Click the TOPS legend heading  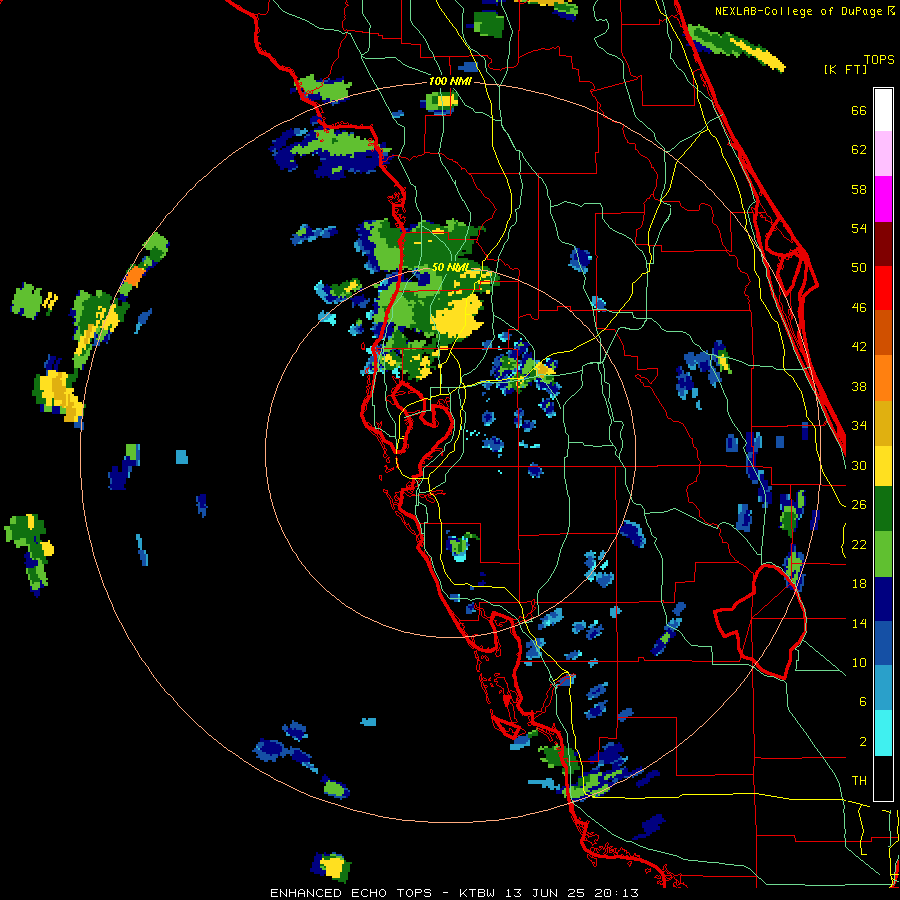click(879, 60)
